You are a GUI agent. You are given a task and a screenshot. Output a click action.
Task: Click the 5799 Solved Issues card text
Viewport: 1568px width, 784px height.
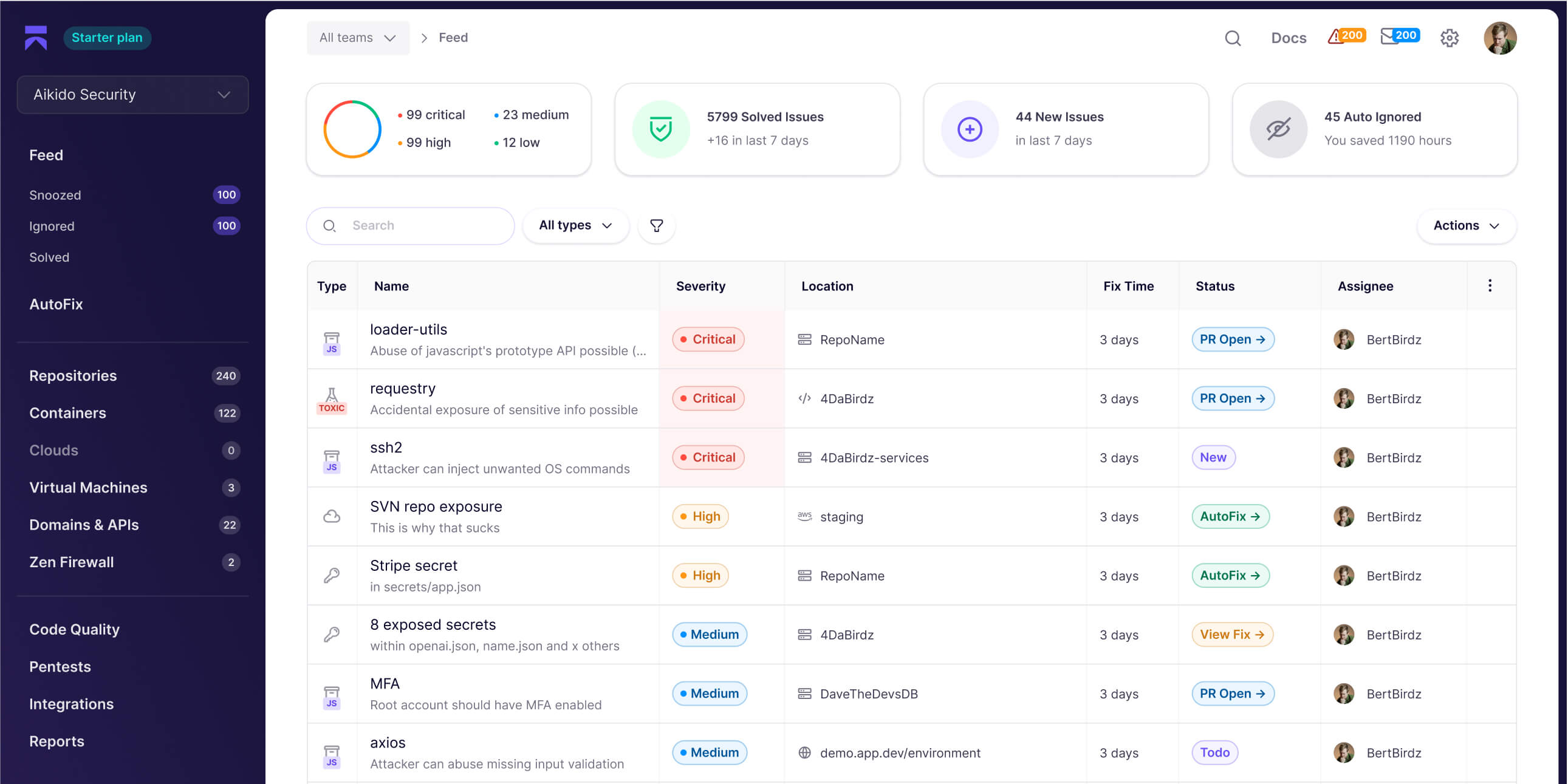tap(765, 117)
